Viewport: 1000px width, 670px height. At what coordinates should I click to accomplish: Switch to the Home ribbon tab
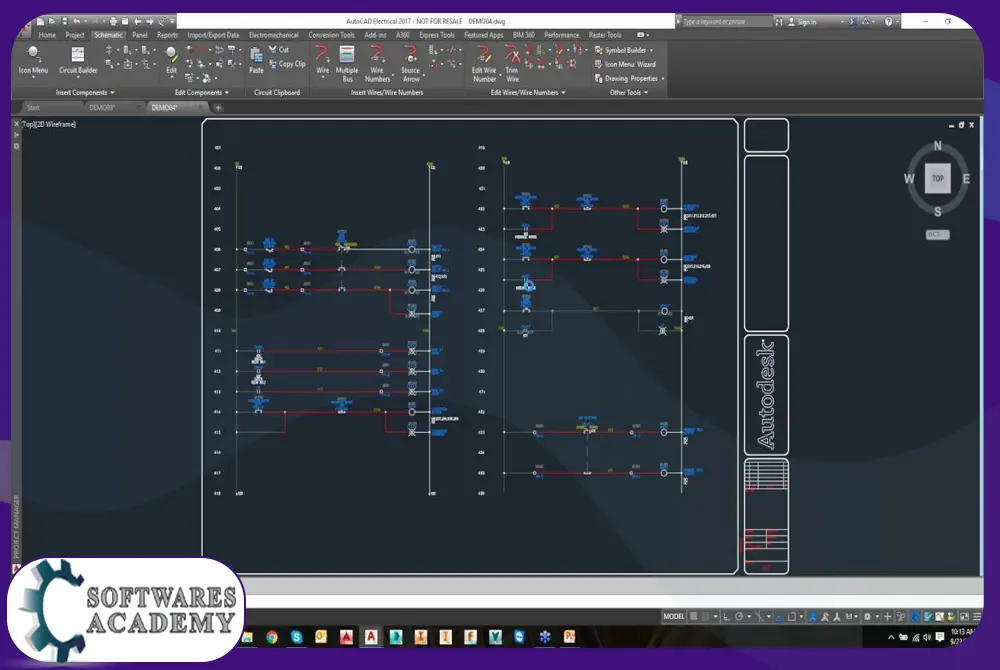click(47, 35)
